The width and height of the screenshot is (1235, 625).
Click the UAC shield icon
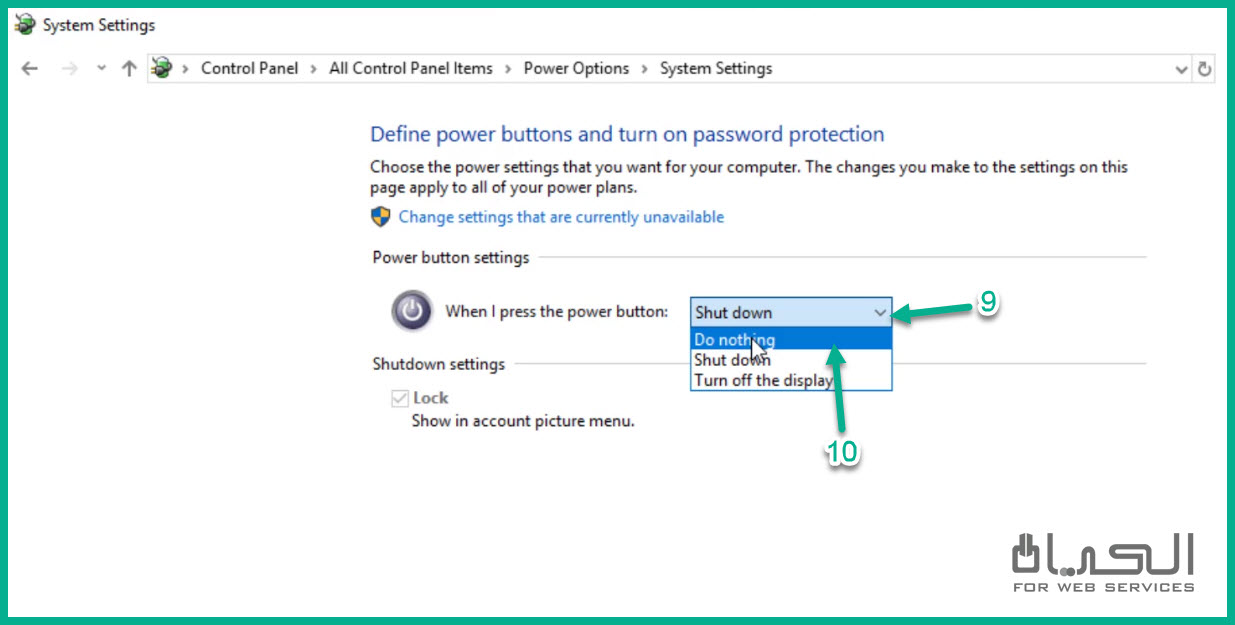(381, 217)
